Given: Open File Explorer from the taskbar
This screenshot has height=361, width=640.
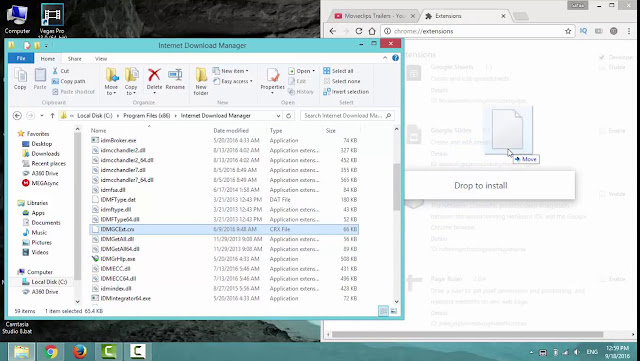Looking at the screenshot, I should tap(21, 352).
